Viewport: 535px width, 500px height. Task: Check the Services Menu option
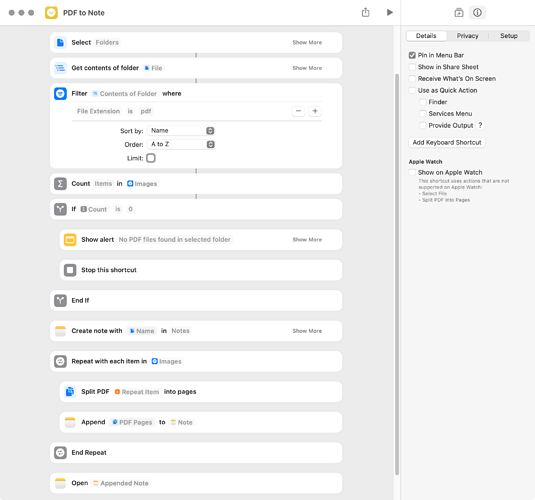click(x=423, y=114)
